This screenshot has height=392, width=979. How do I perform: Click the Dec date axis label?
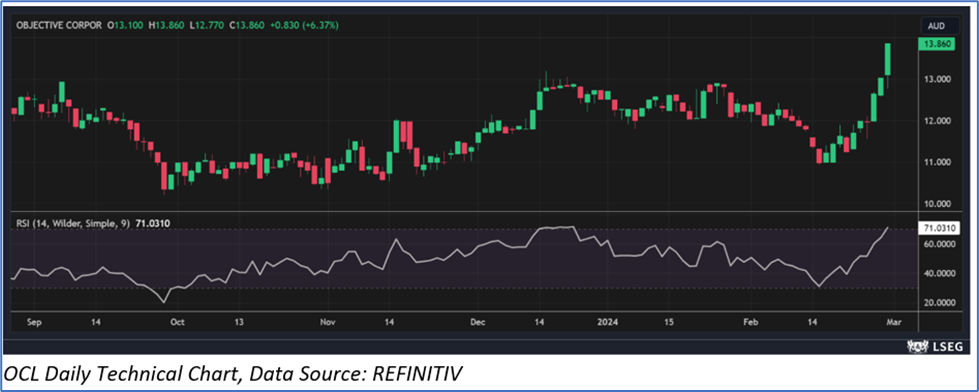pyautogui.click(x=478, y=322)
